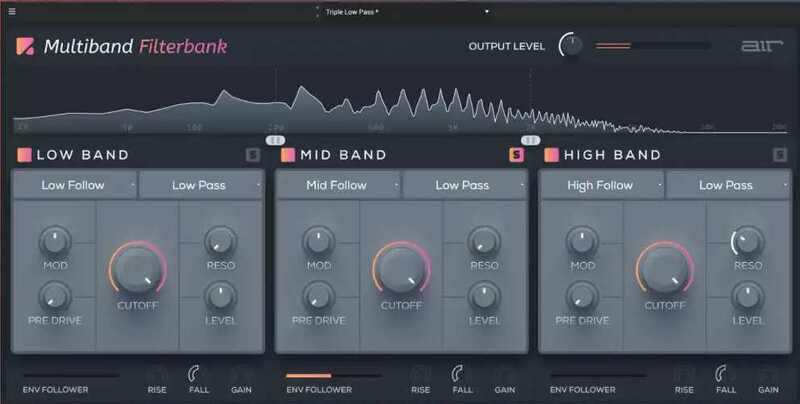Click the High Band LEVEL knob
The height and width of the screenshot is (404, 800).
point(747,296)
